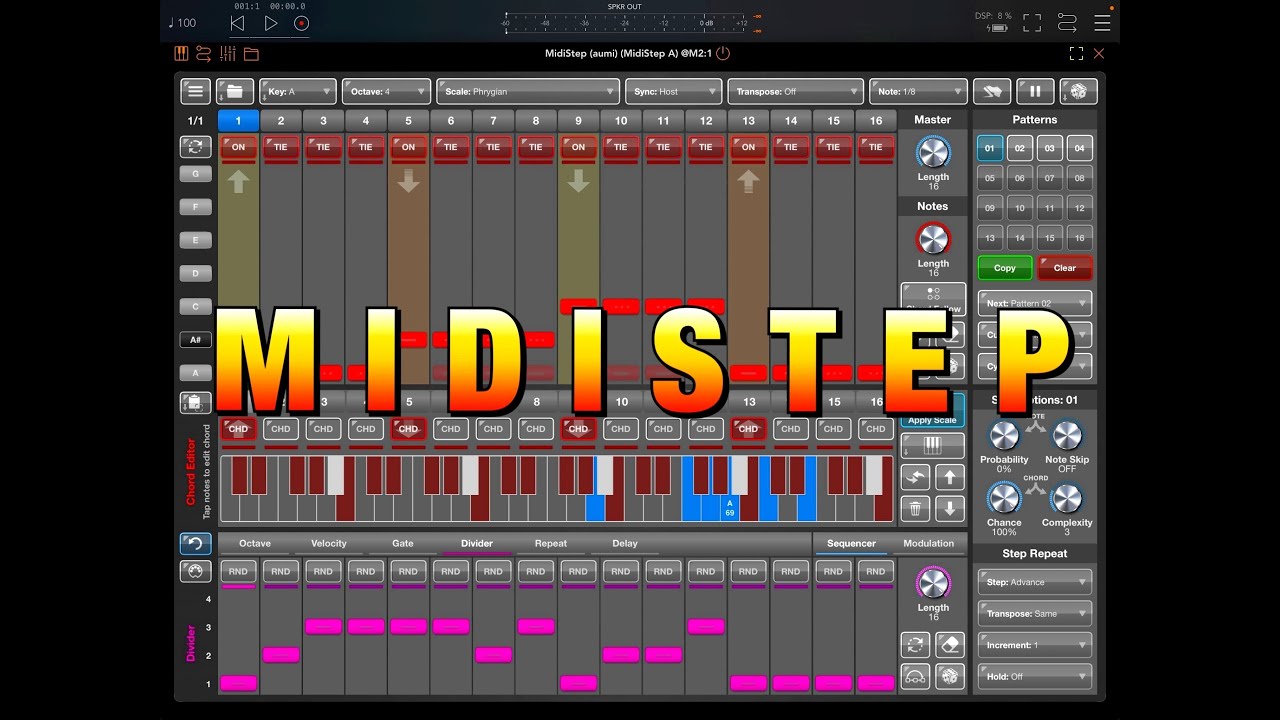Image resolution: width=1280 pixels, height=720 pixels.
Task: Move chord up with up arrow
Action: (x=950, y=477)
